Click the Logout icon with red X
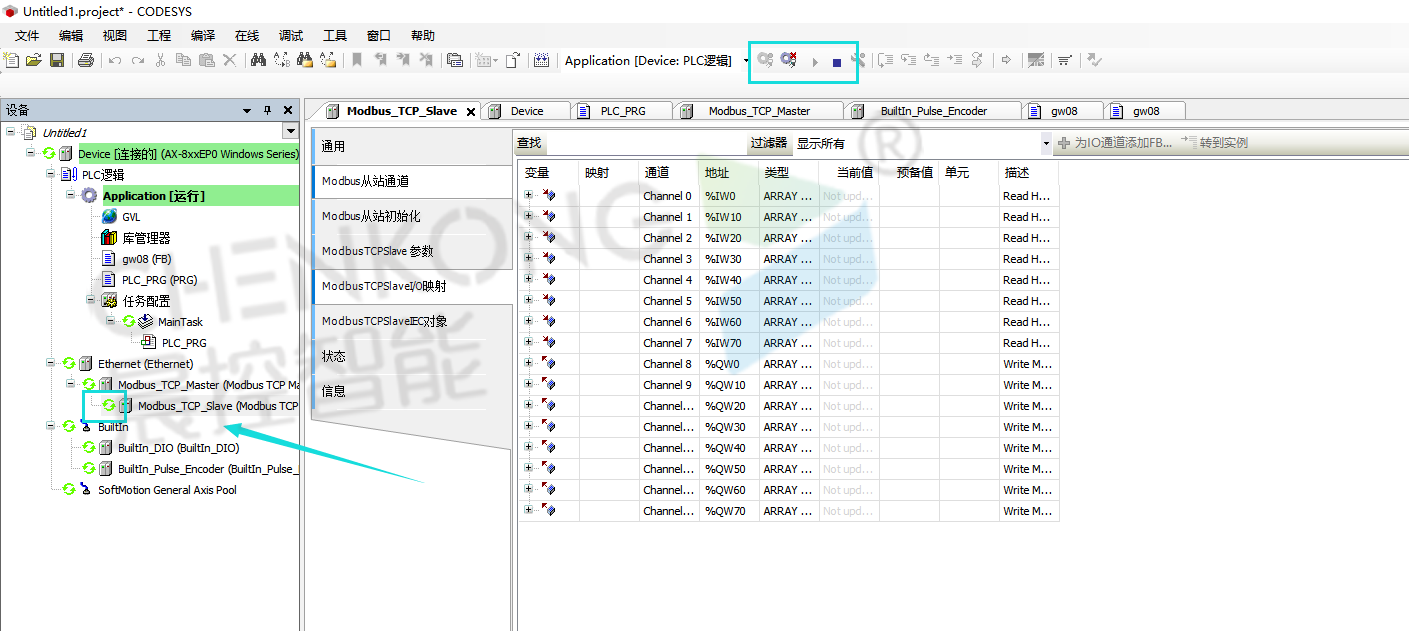The image size is (1409, 631). coord(789,60)
